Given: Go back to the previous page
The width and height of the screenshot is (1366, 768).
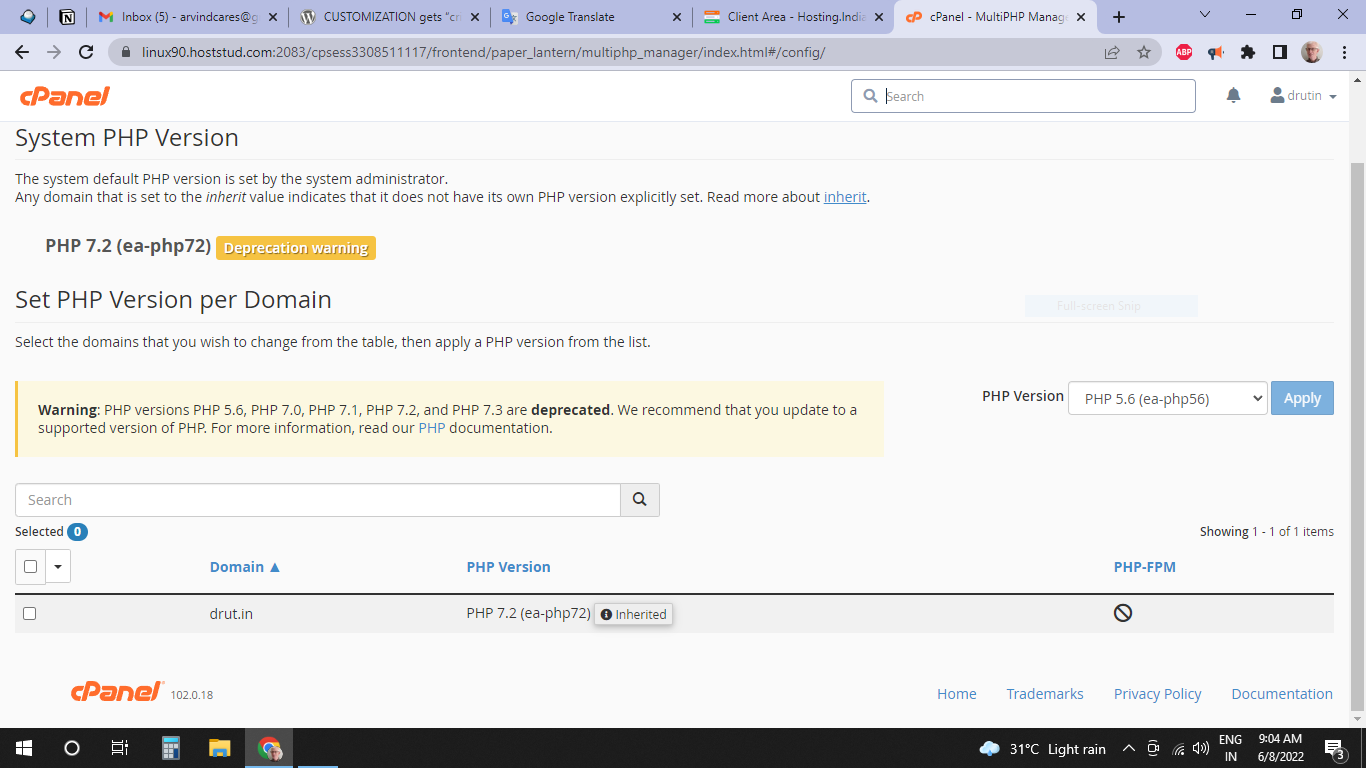Looking at the screenshot, I should pyautogui.click(x=22, y=52).
